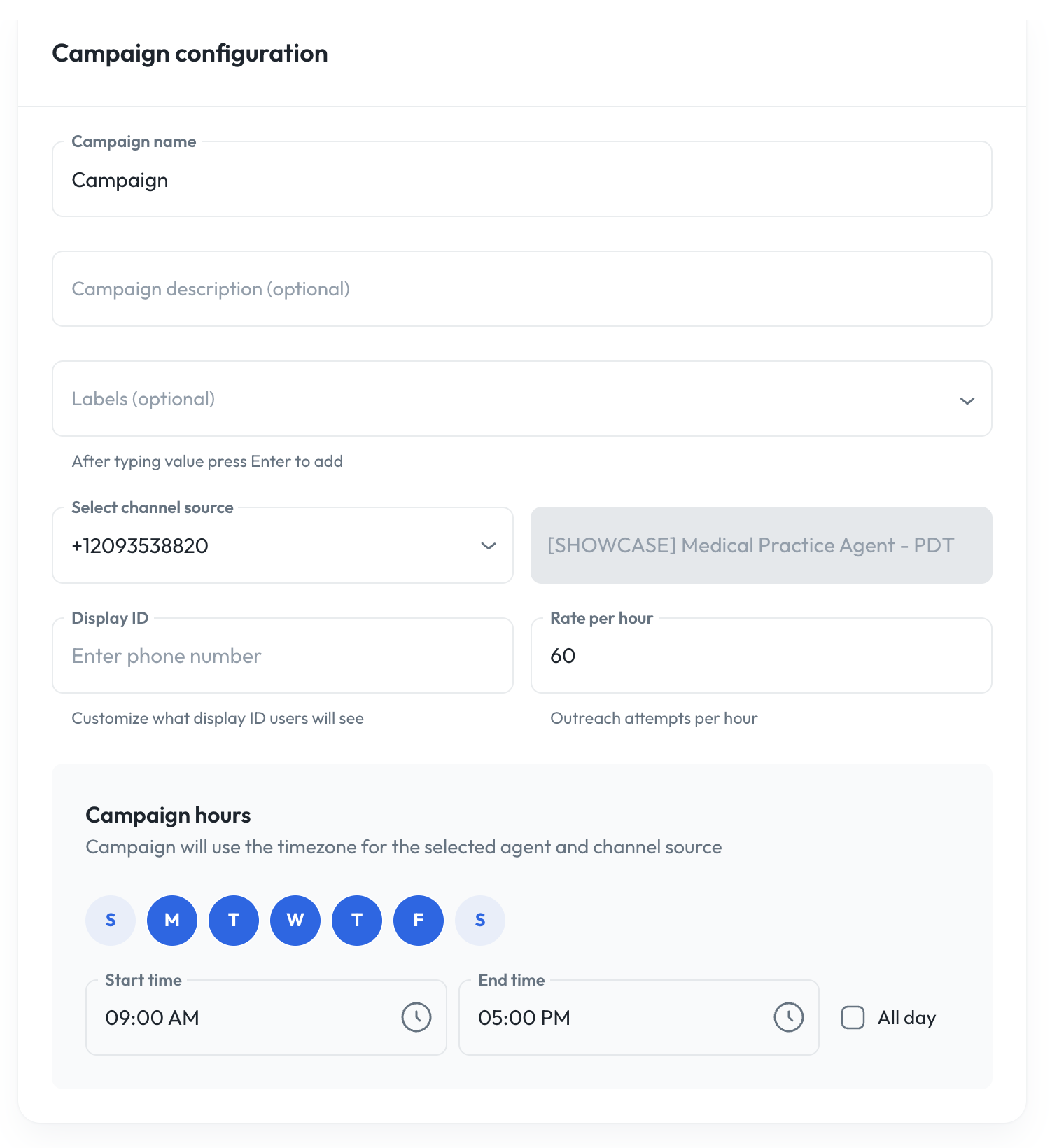Click the Start time 09:00 AM field
Viewport: 1050px width, 1148px height.
[266, 1017]
